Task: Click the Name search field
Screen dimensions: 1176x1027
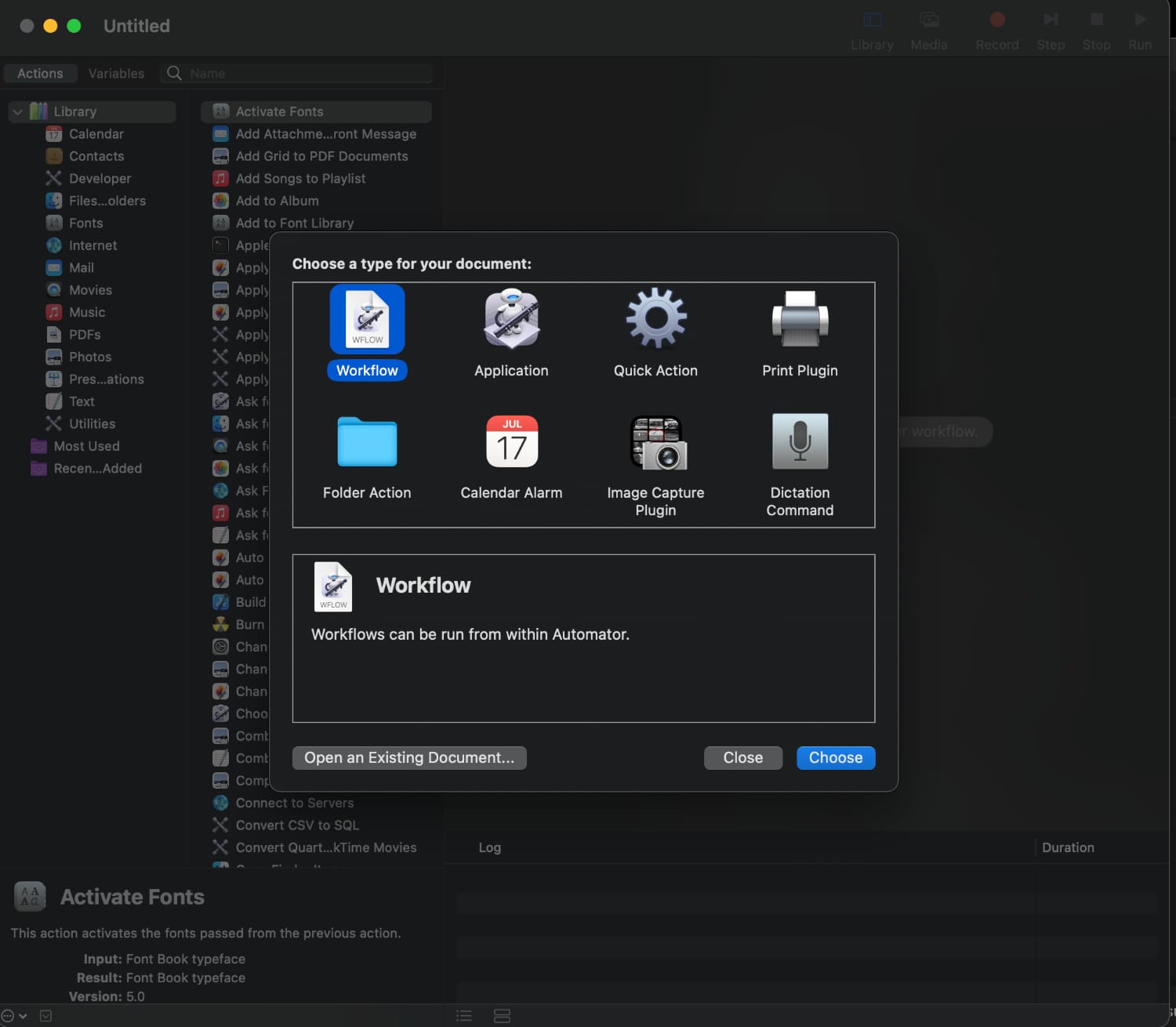Action: 296,73
